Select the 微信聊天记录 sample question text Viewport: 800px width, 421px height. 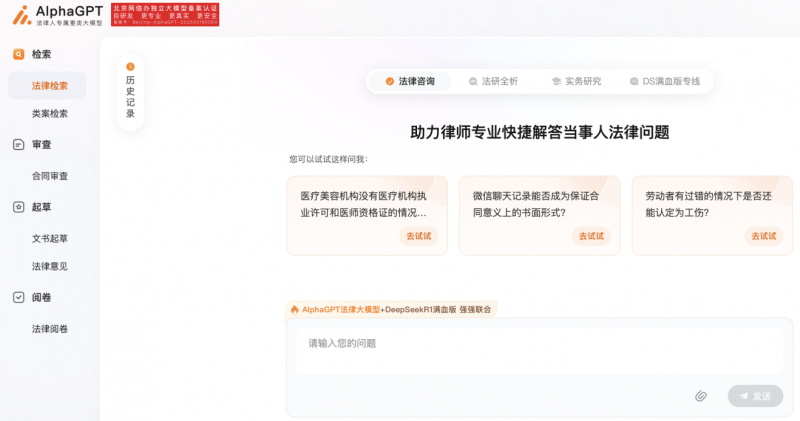pos(536,204)
